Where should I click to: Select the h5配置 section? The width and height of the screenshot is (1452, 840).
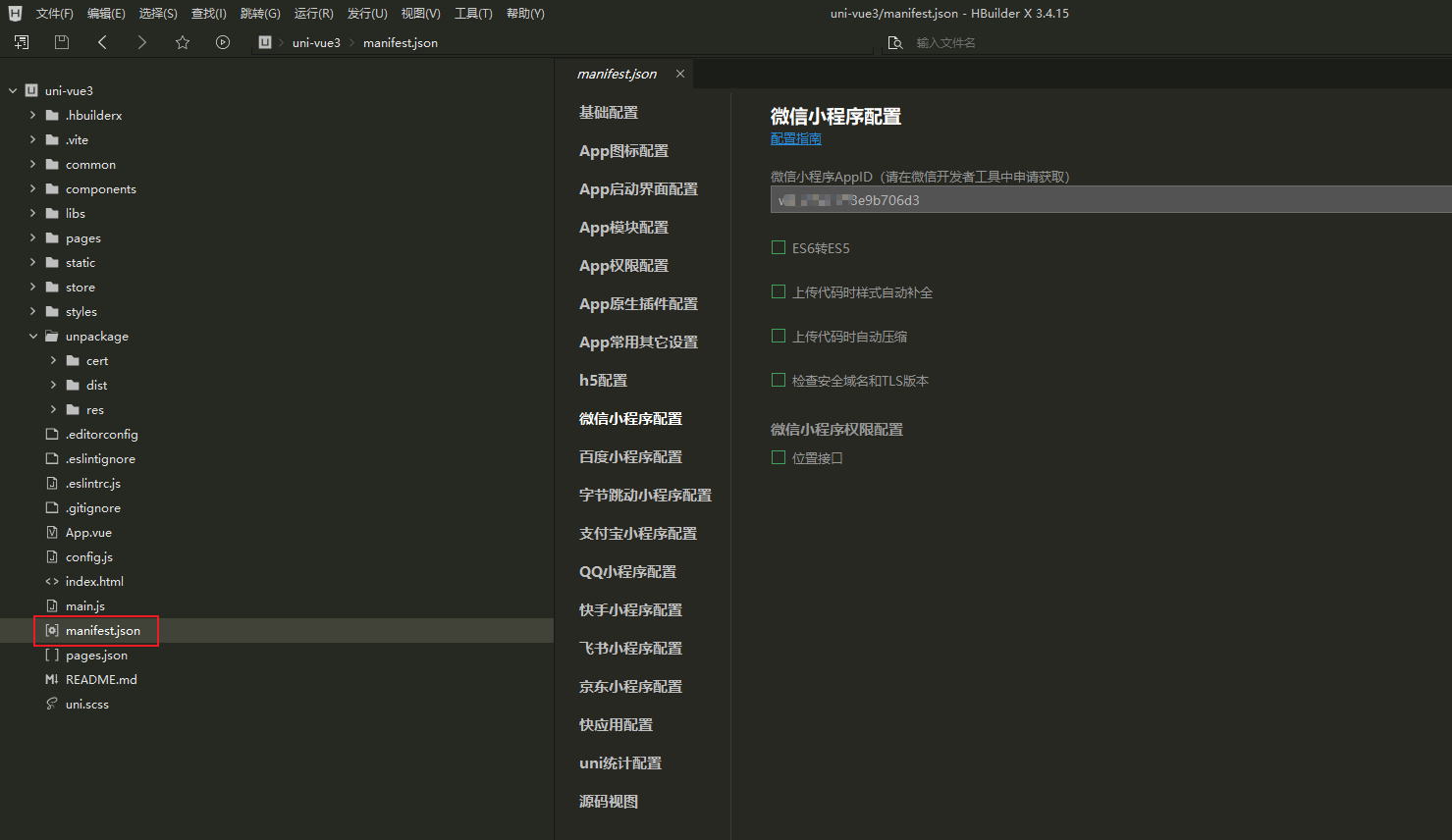pos(603,381)
